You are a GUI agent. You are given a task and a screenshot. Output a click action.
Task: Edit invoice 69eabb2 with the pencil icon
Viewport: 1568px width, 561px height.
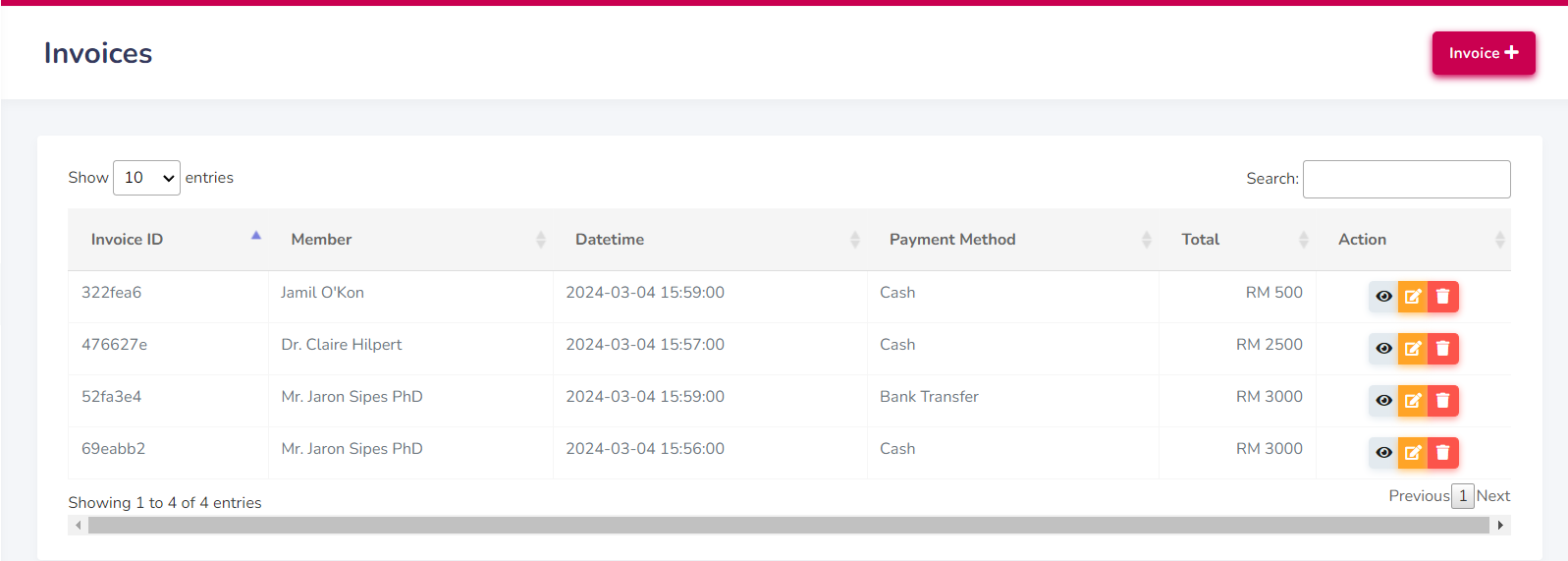1413,453
